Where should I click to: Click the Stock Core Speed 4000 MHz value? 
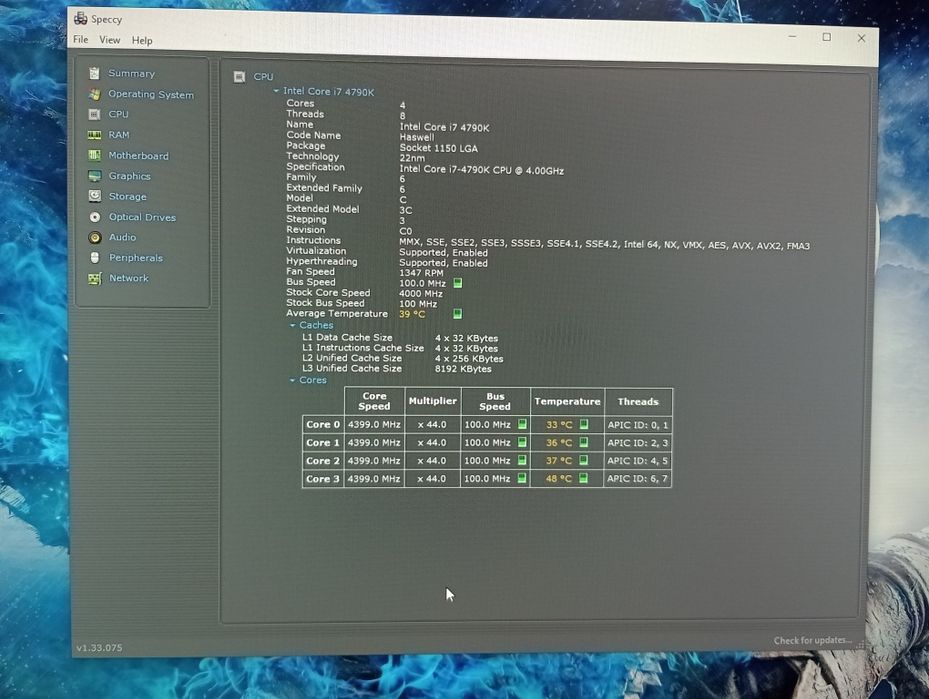421,294
